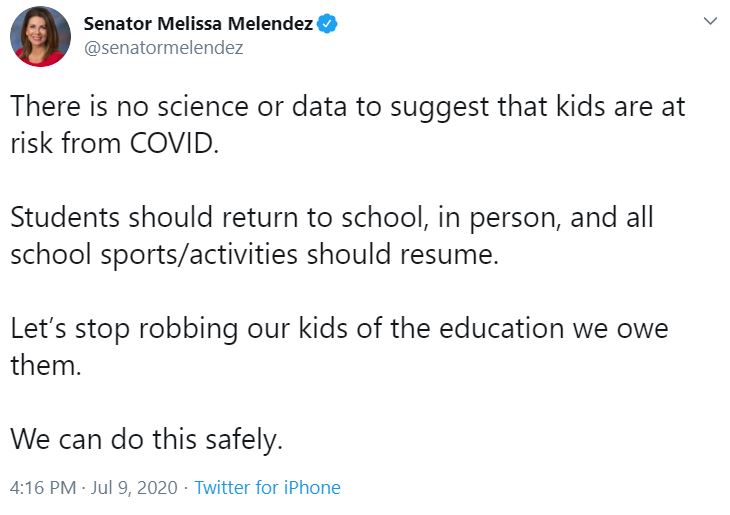Click the word "COVID" in the tweet
The width and height of the screenshot is (730, 515).
170,143
